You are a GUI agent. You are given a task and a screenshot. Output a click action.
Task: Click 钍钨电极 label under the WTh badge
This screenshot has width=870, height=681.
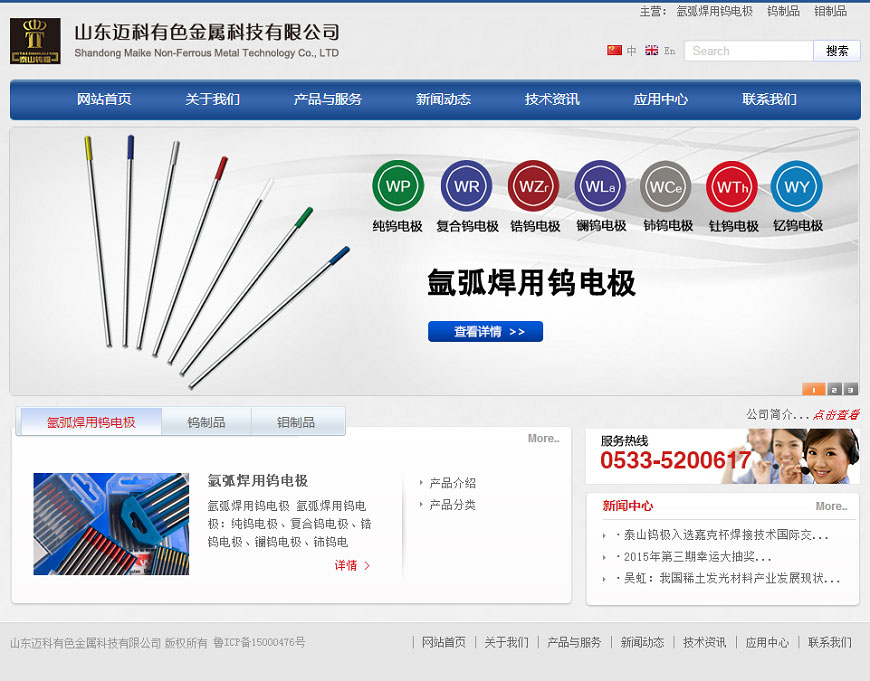[734, 226]
